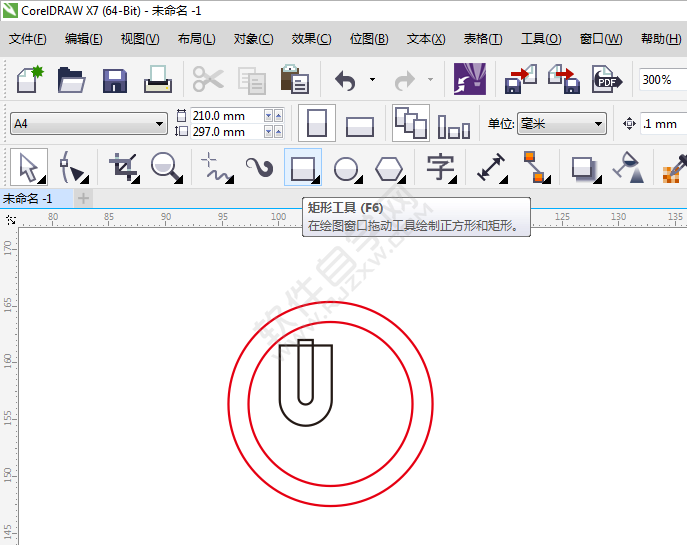The image size is (687, 545).
Task: Select the Text tool
Action: [441, 168]
